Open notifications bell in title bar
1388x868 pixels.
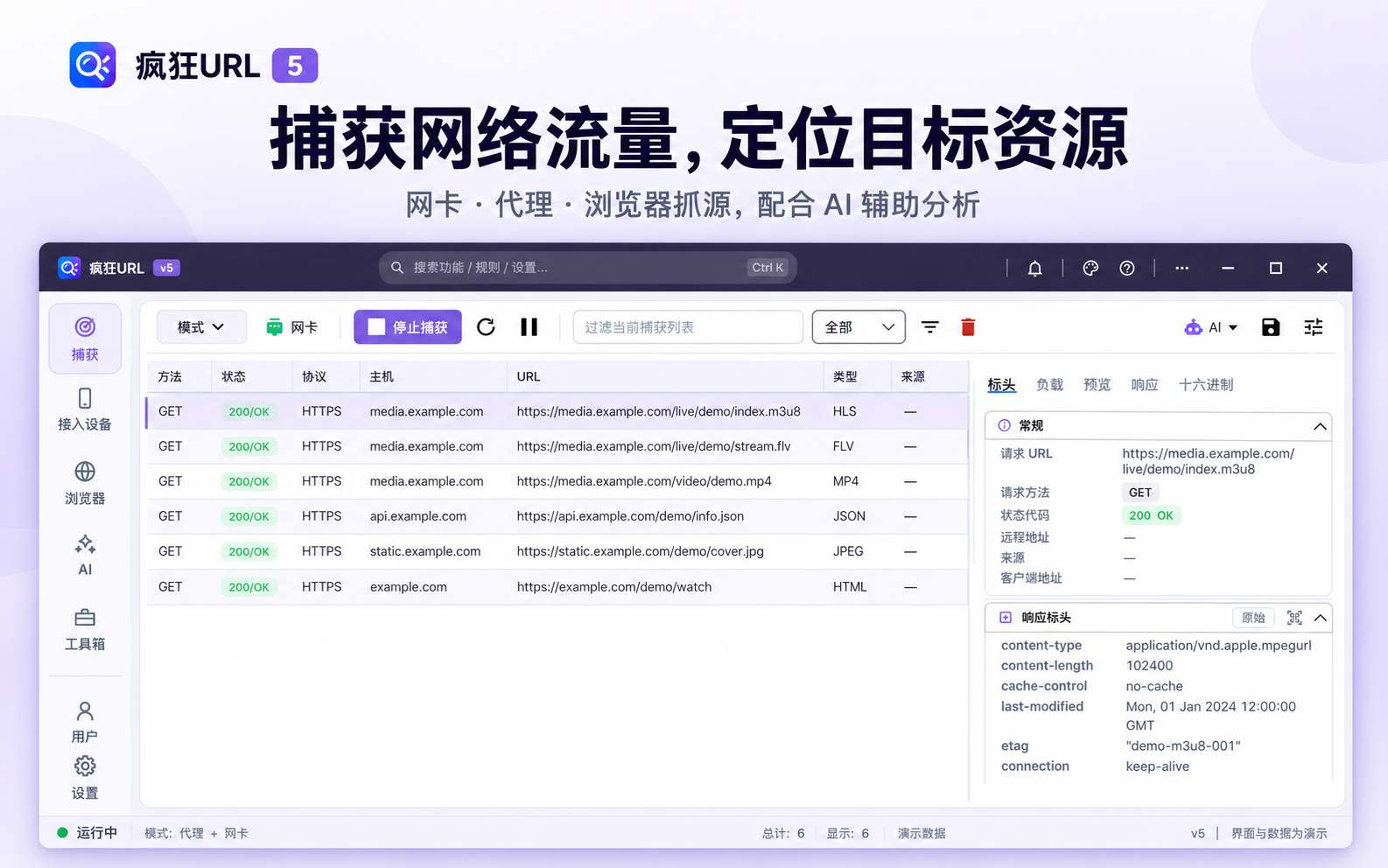click(1034, 269)
